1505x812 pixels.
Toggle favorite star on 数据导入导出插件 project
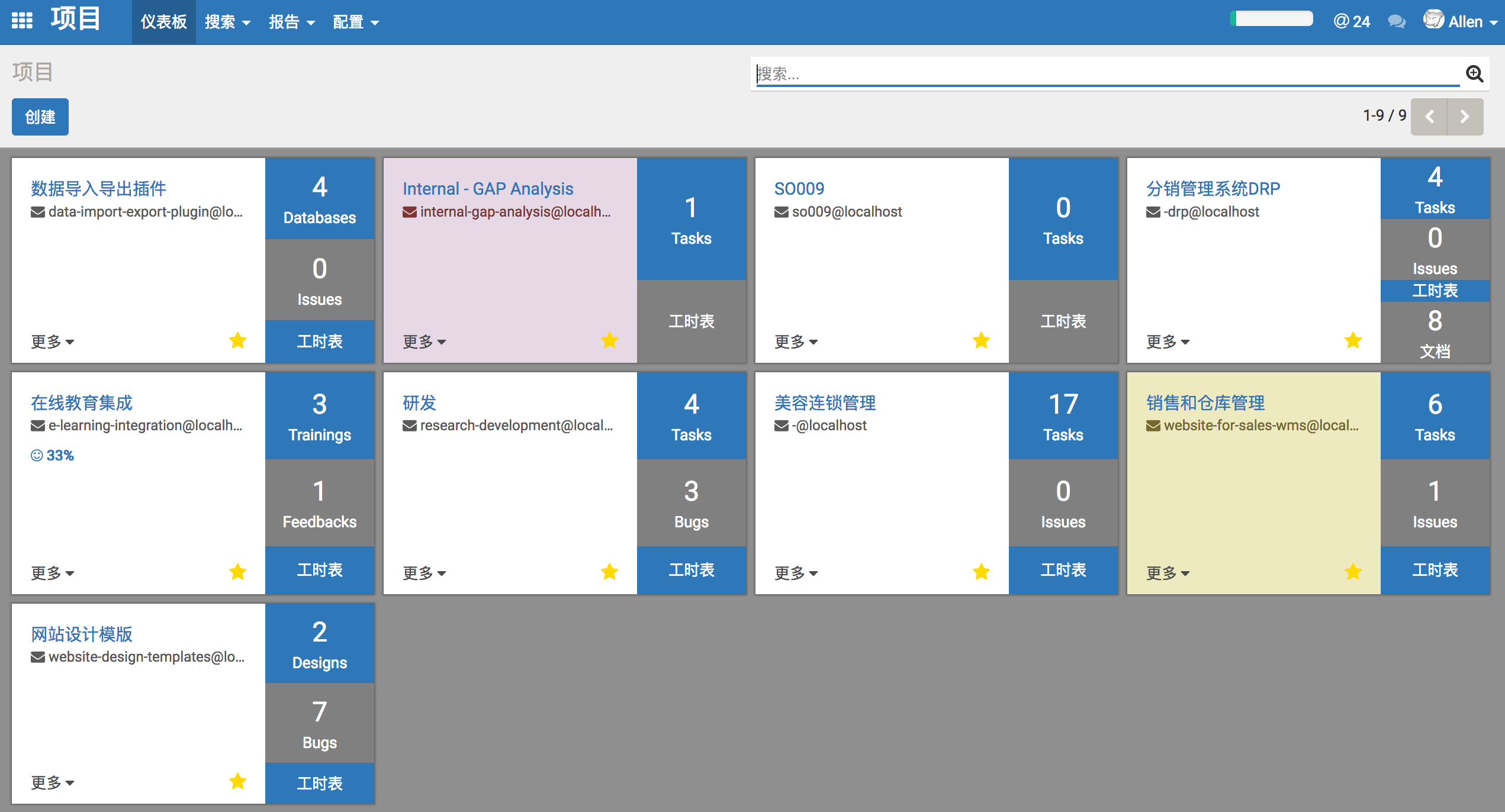pos(237,340)
